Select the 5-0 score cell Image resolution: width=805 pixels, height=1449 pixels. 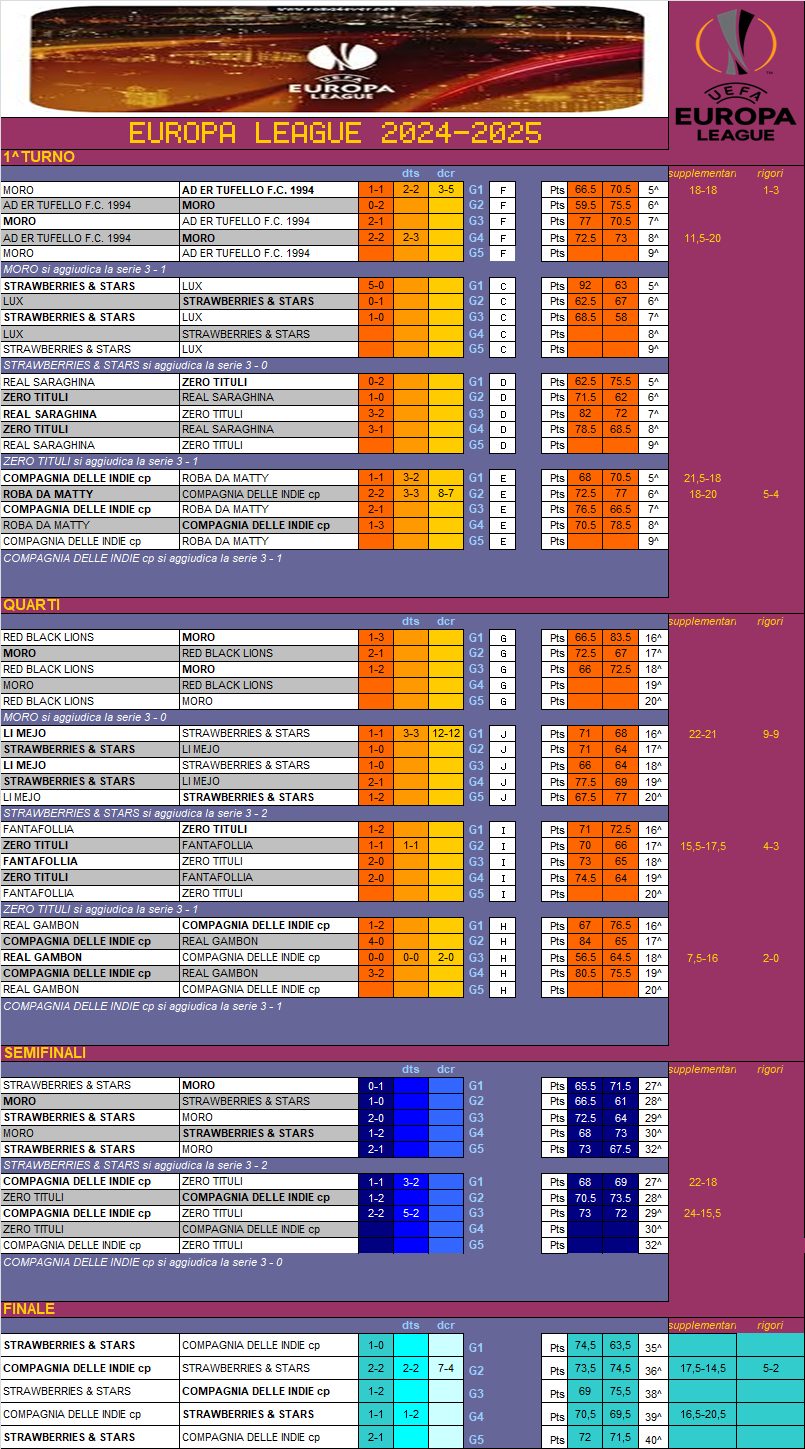(376, 286)
